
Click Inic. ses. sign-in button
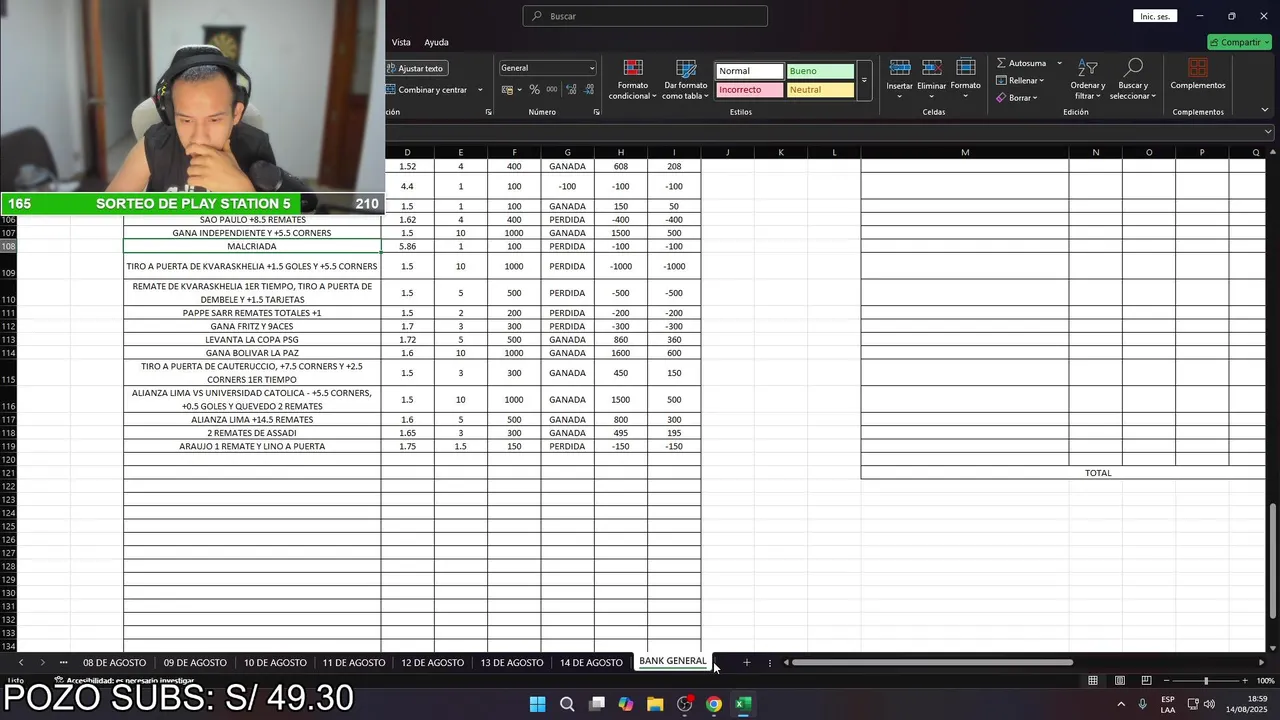(x=1155, y=16)
